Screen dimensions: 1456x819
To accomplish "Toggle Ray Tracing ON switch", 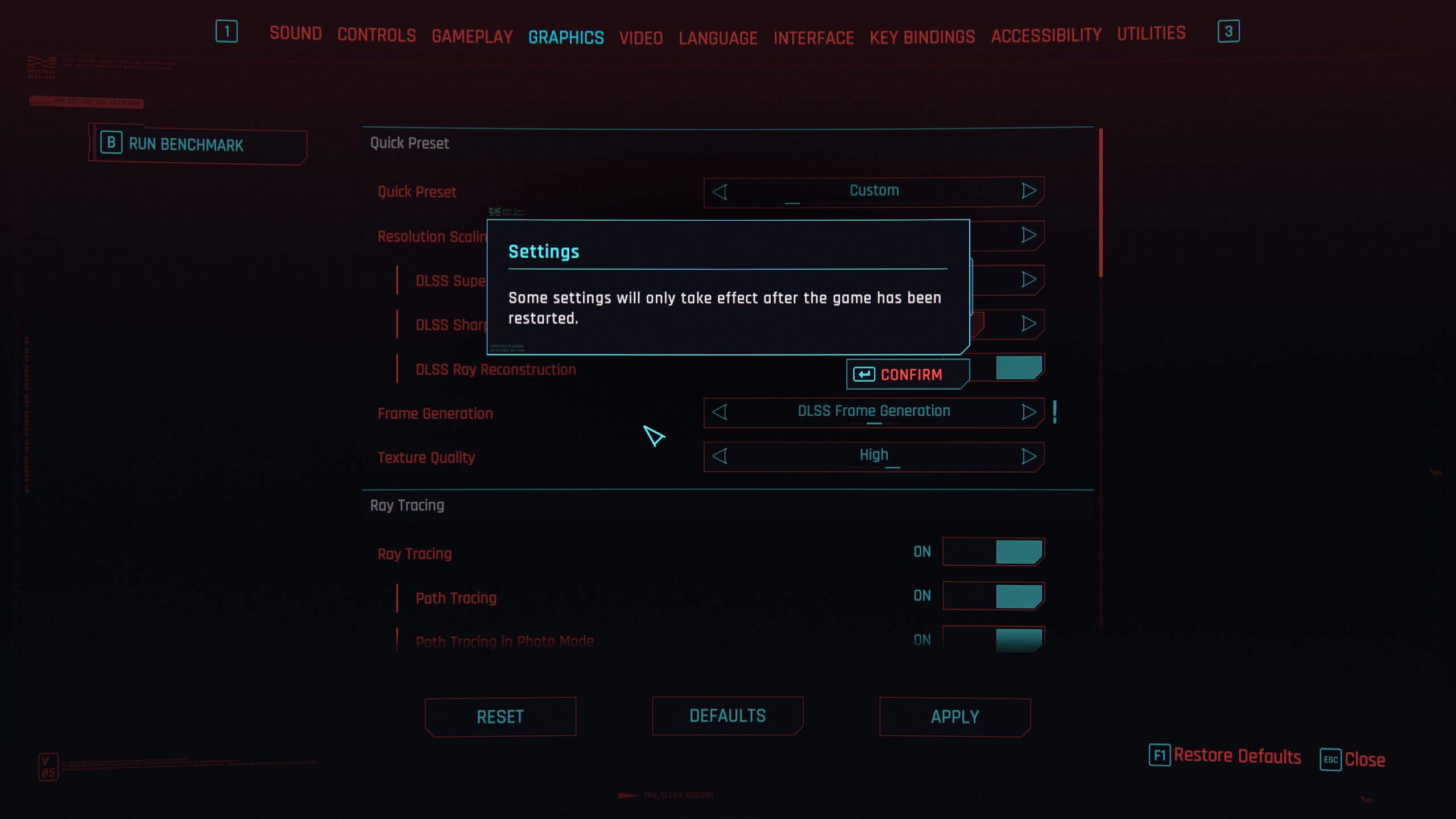I will pos(992,551).
